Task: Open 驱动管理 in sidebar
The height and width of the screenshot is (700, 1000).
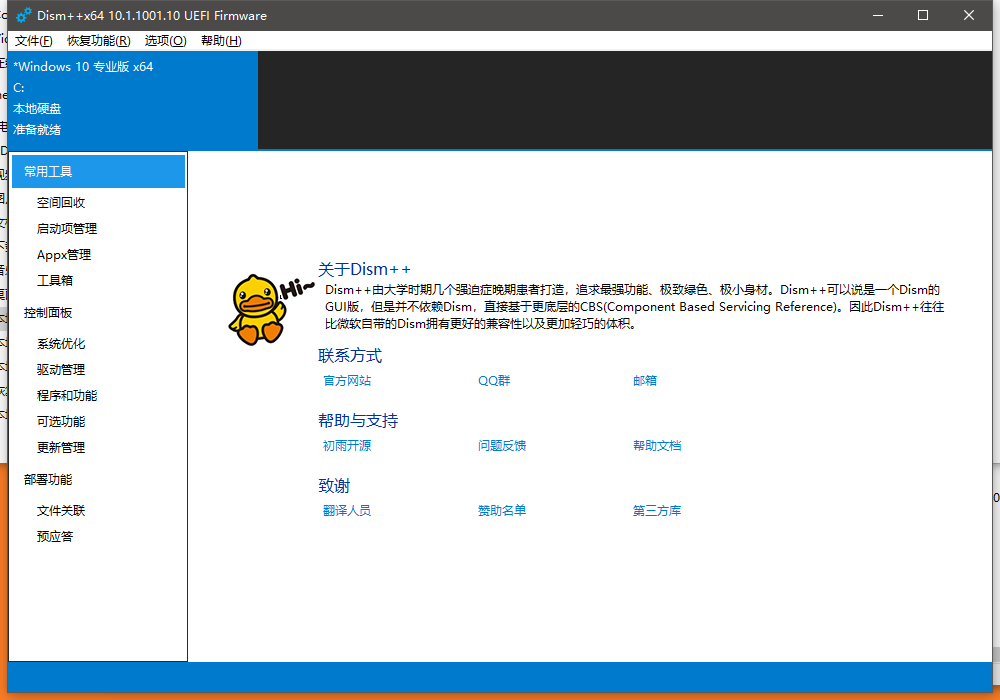Action: [x=61, y=370]
